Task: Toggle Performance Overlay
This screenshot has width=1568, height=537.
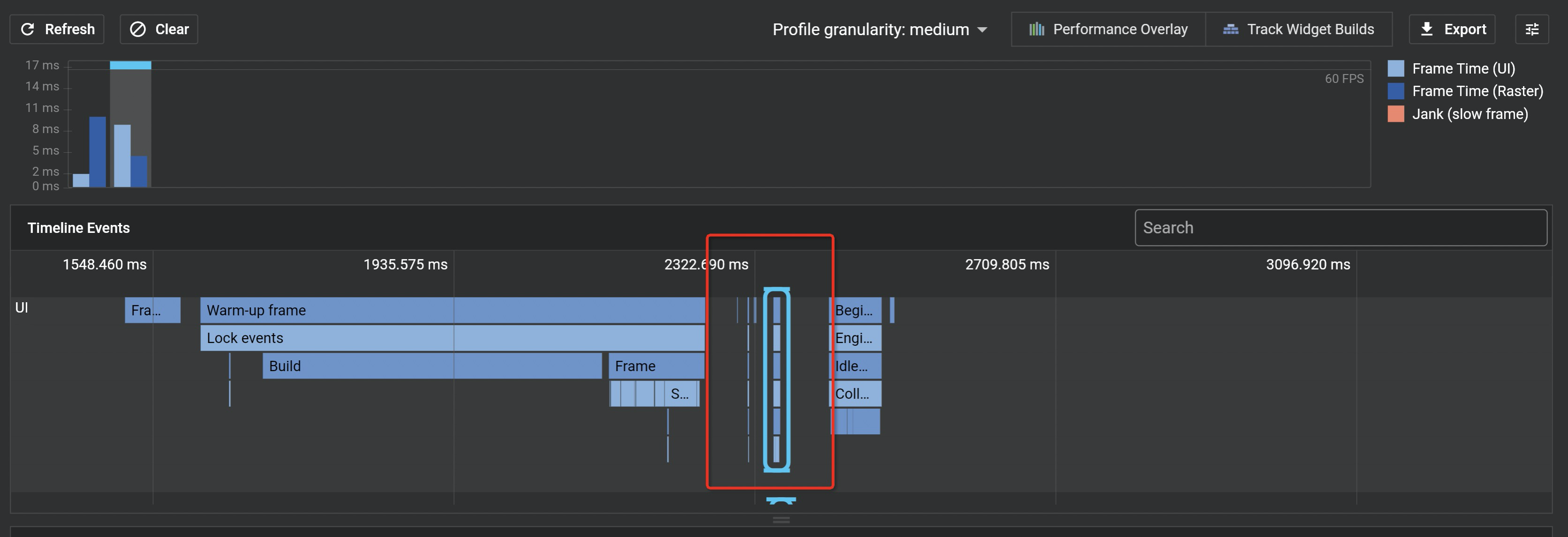Action: (1108, 29)
